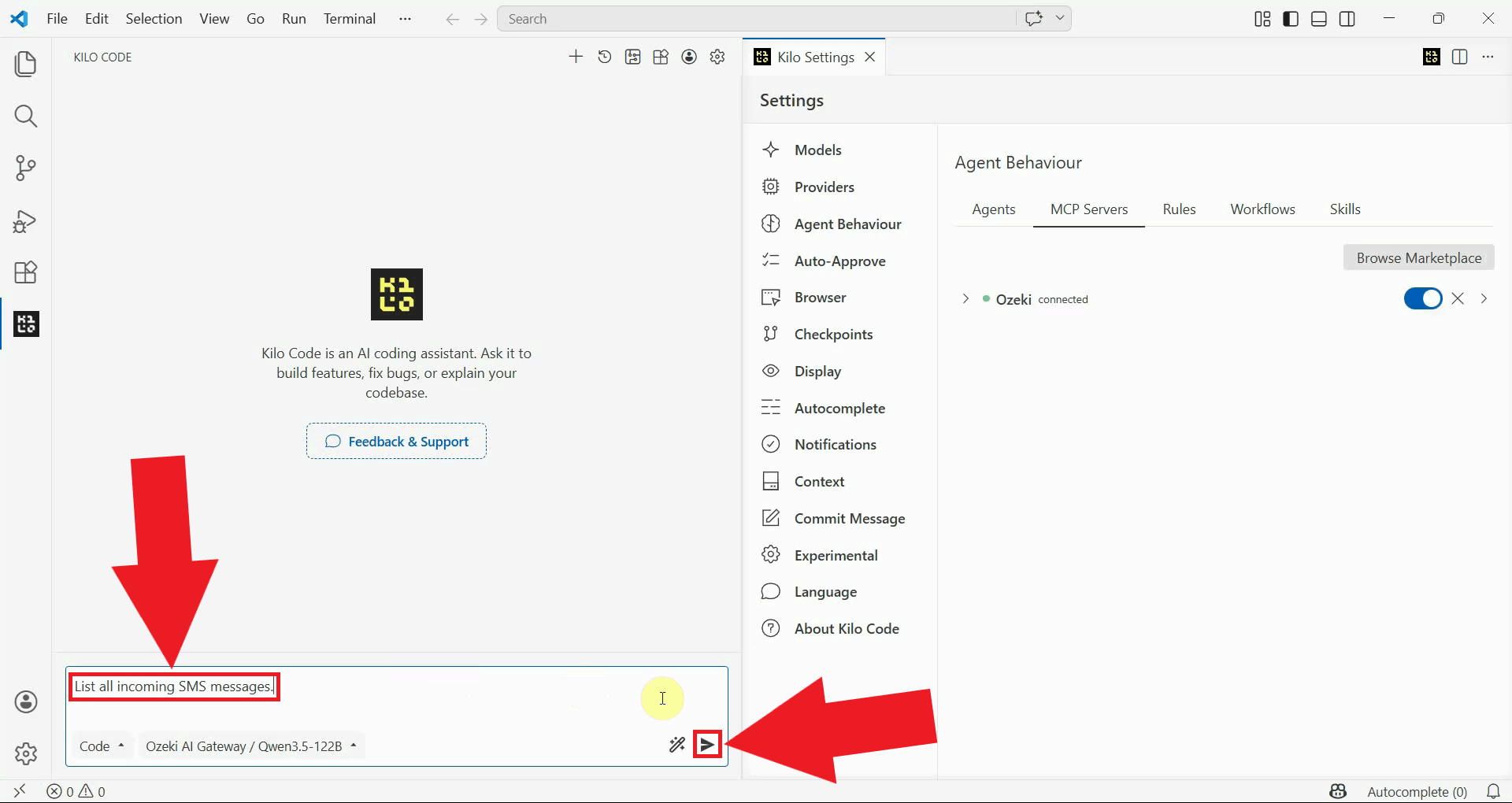This screenshot has height=803, width=1512.
Task: Toggle the secondary side bar visibility
Action: click(1347, 19)
